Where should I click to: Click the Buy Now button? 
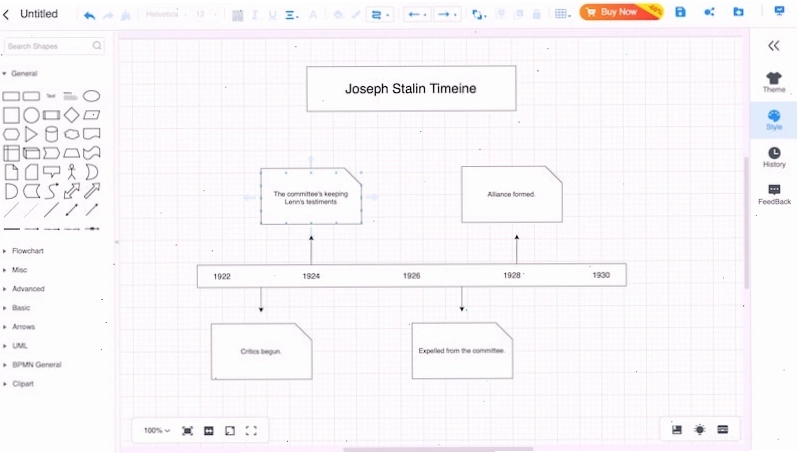(x=621, y=12)
